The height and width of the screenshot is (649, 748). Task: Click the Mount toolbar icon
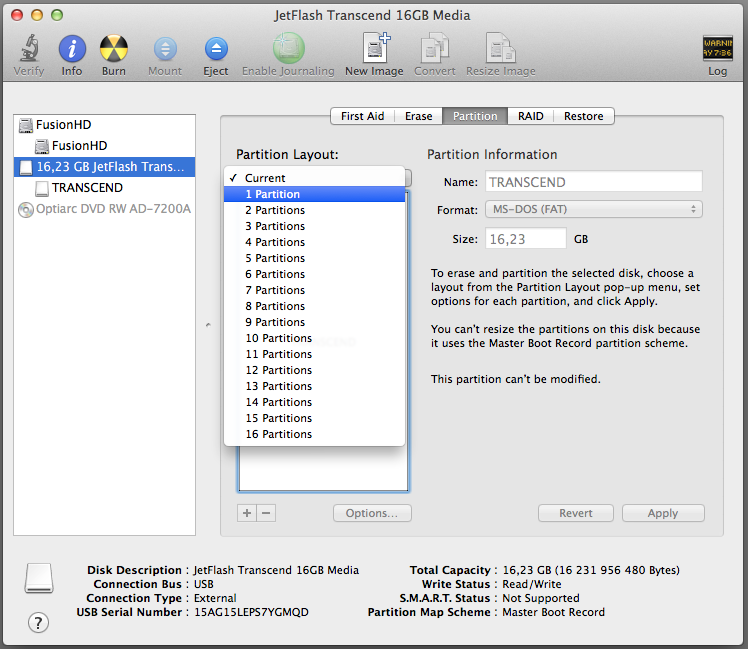[165, 49]
